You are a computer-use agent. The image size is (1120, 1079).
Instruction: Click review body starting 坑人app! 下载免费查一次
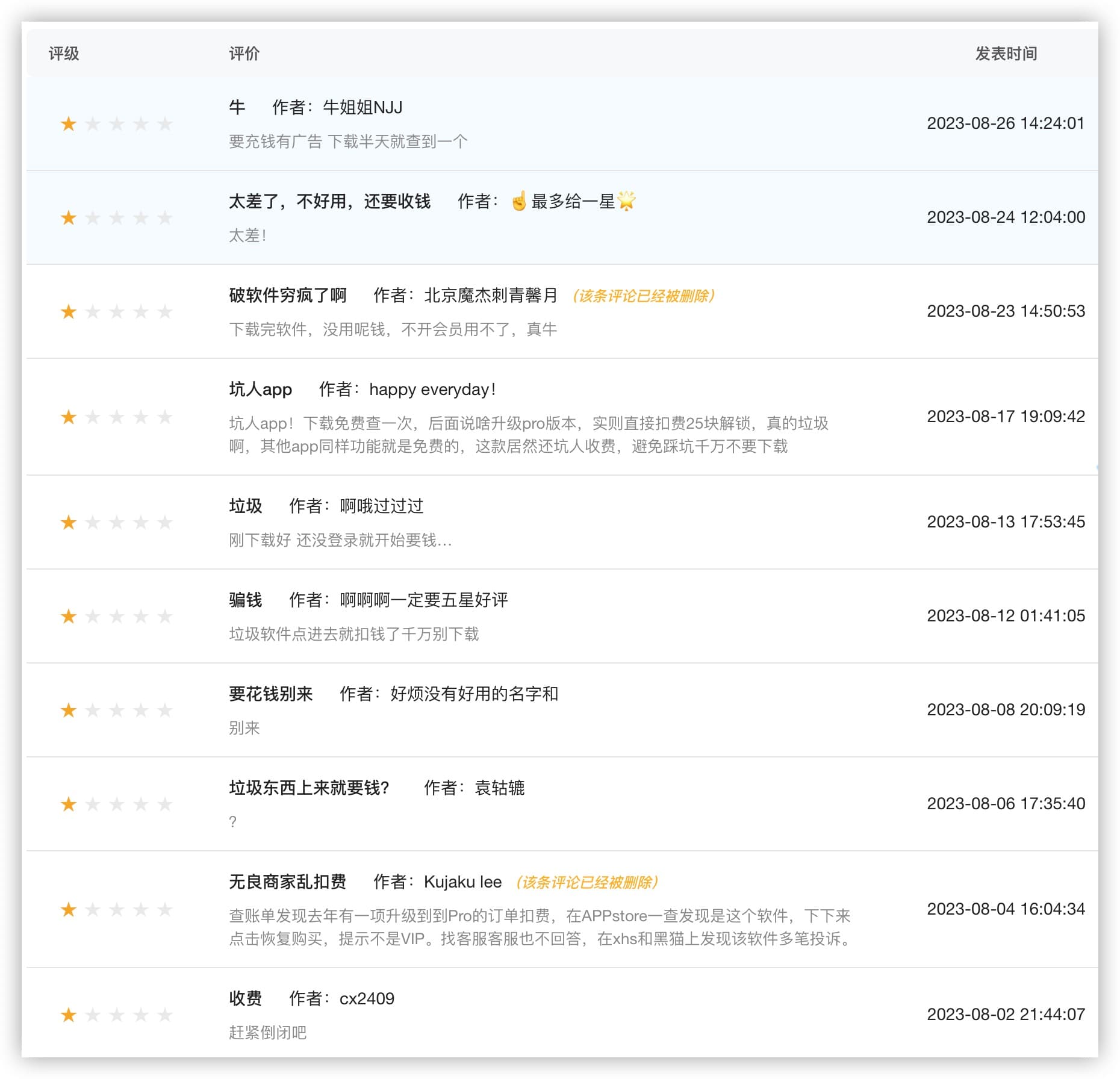[529, 435]
